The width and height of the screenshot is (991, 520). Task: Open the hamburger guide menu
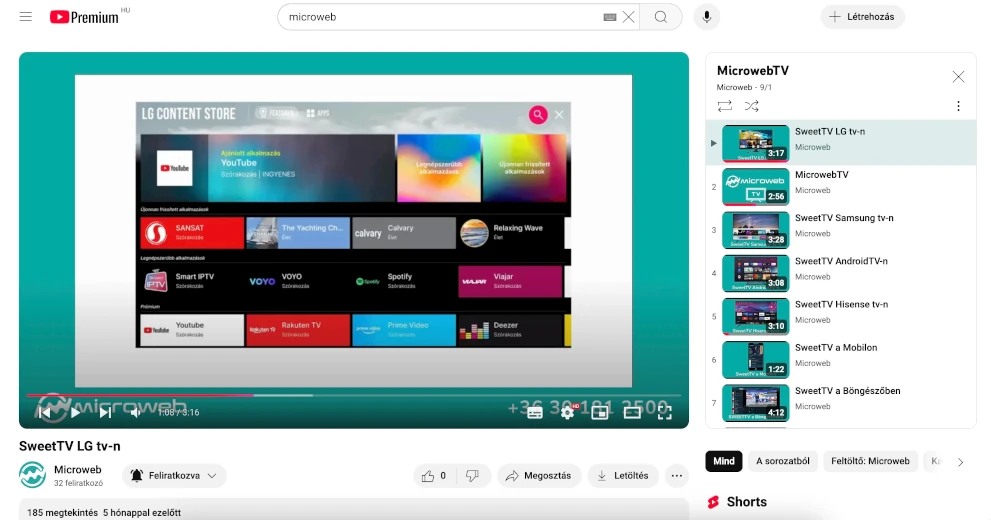tap(25, 17)
